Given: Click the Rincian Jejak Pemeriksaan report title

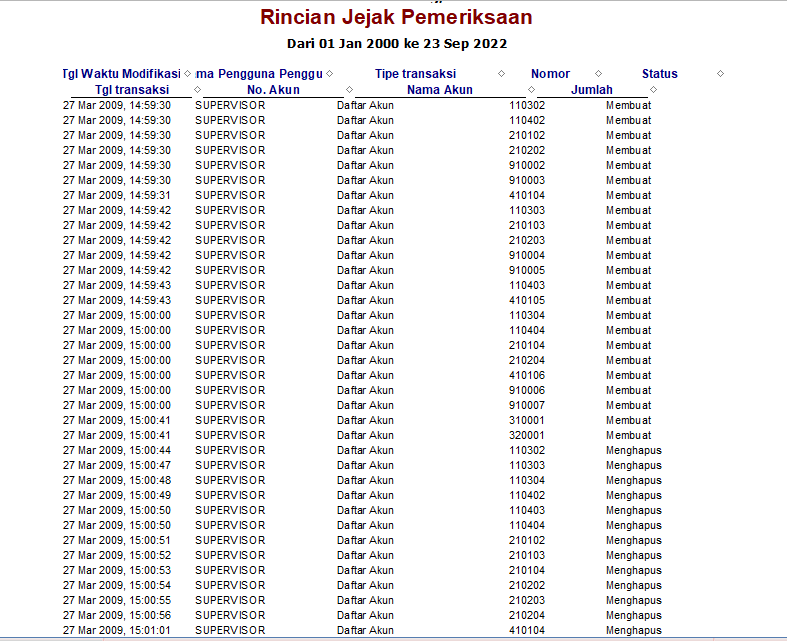Looking at the screenshot, I should pyautogui.click(x=396, y=17).
